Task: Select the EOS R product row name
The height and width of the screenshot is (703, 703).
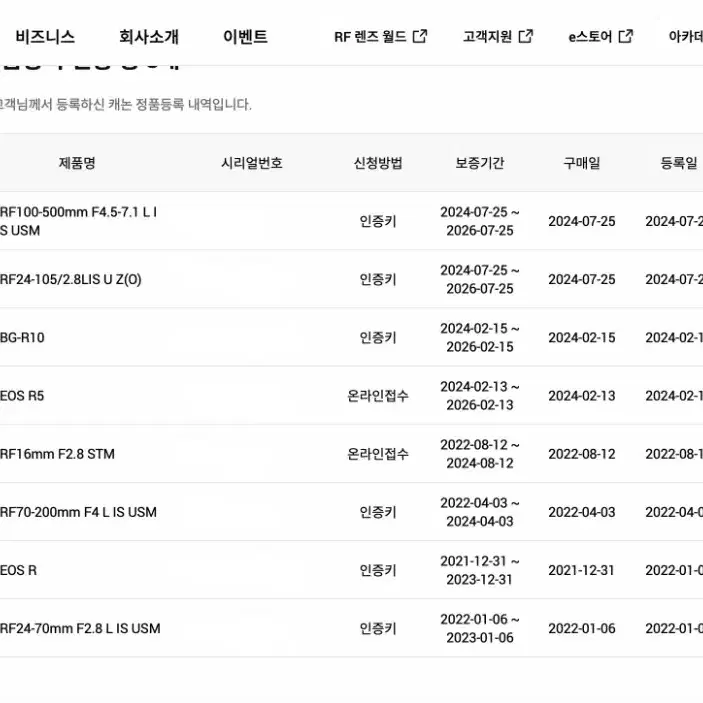Action: tap(18, 570)
